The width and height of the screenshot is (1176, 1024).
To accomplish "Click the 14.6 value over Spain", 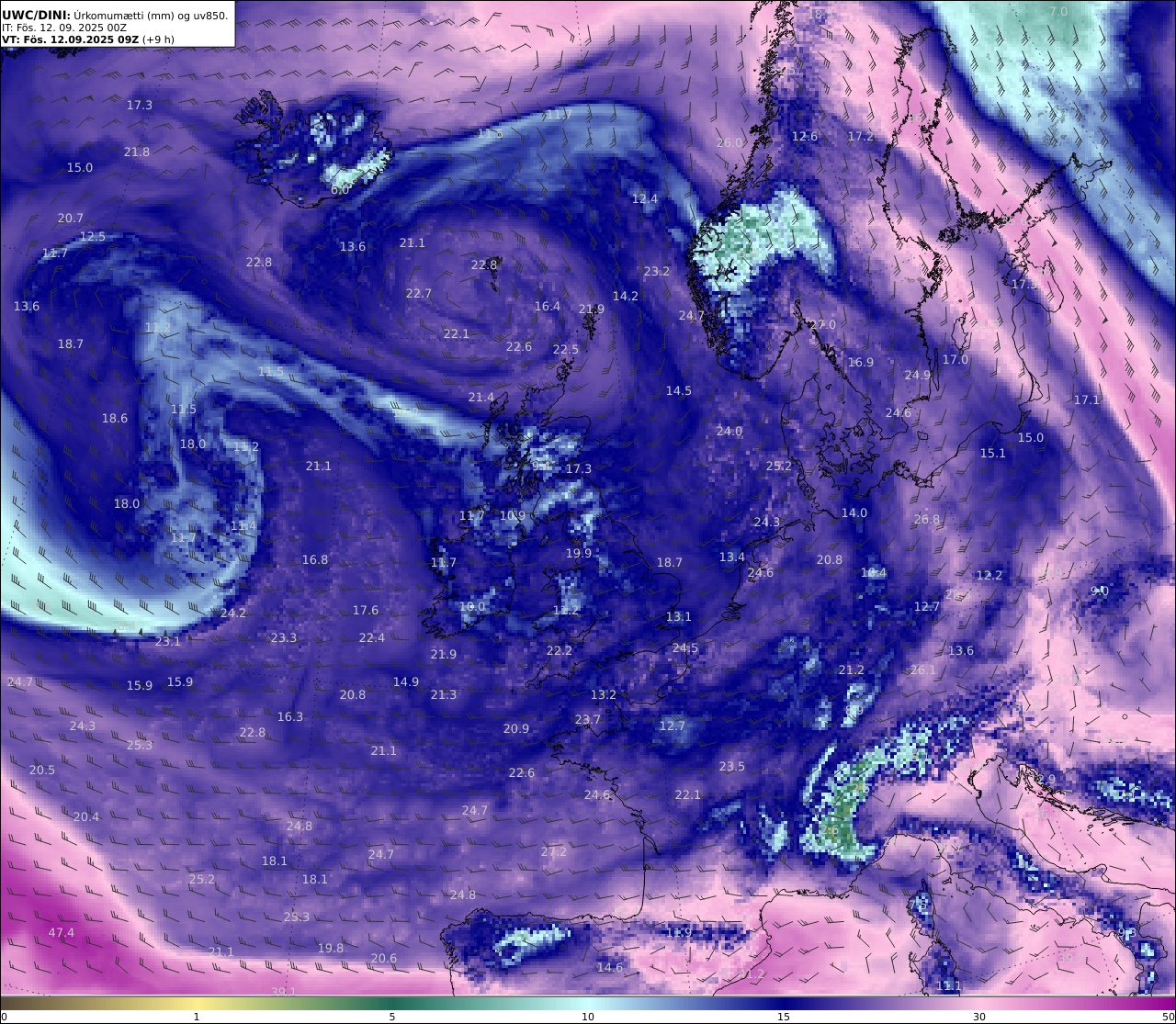I will [610, 967].
